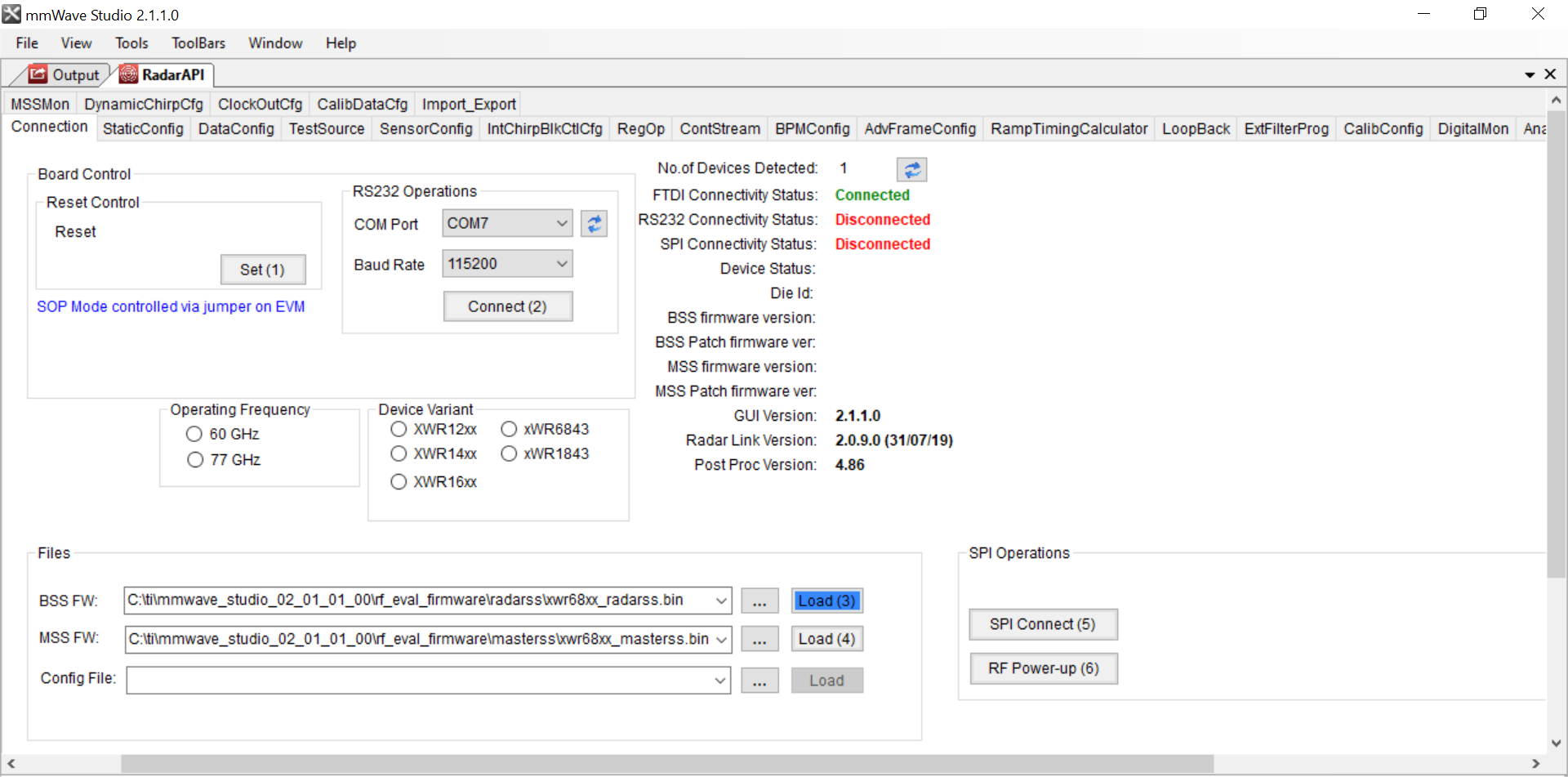Open the AdvFrameConfig tab
Viewport: 1568px width, 777px height.
click(x=920, y=129)
